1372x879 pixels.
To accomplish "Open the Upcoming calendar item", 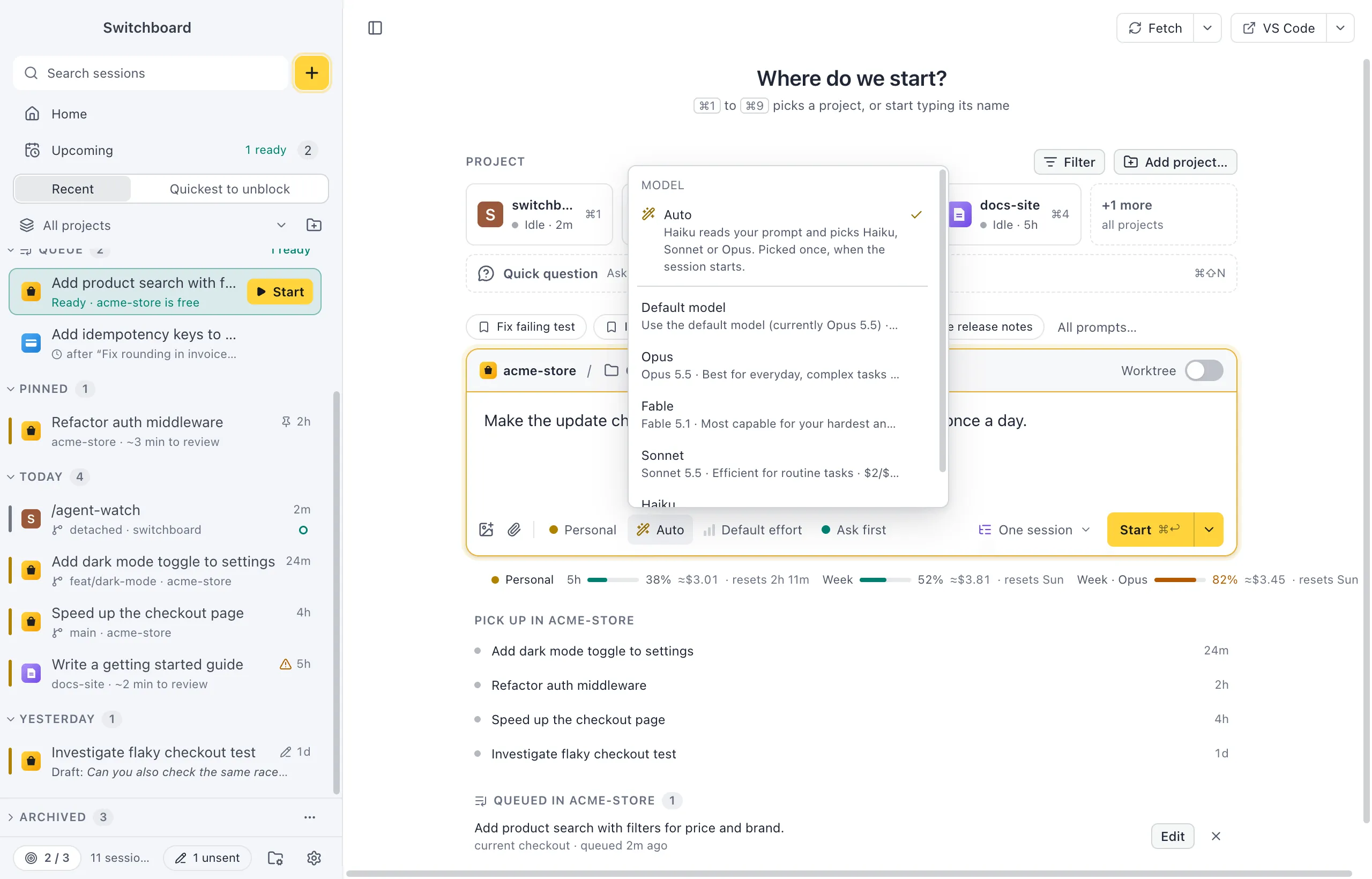I will [x=170, y=150].
